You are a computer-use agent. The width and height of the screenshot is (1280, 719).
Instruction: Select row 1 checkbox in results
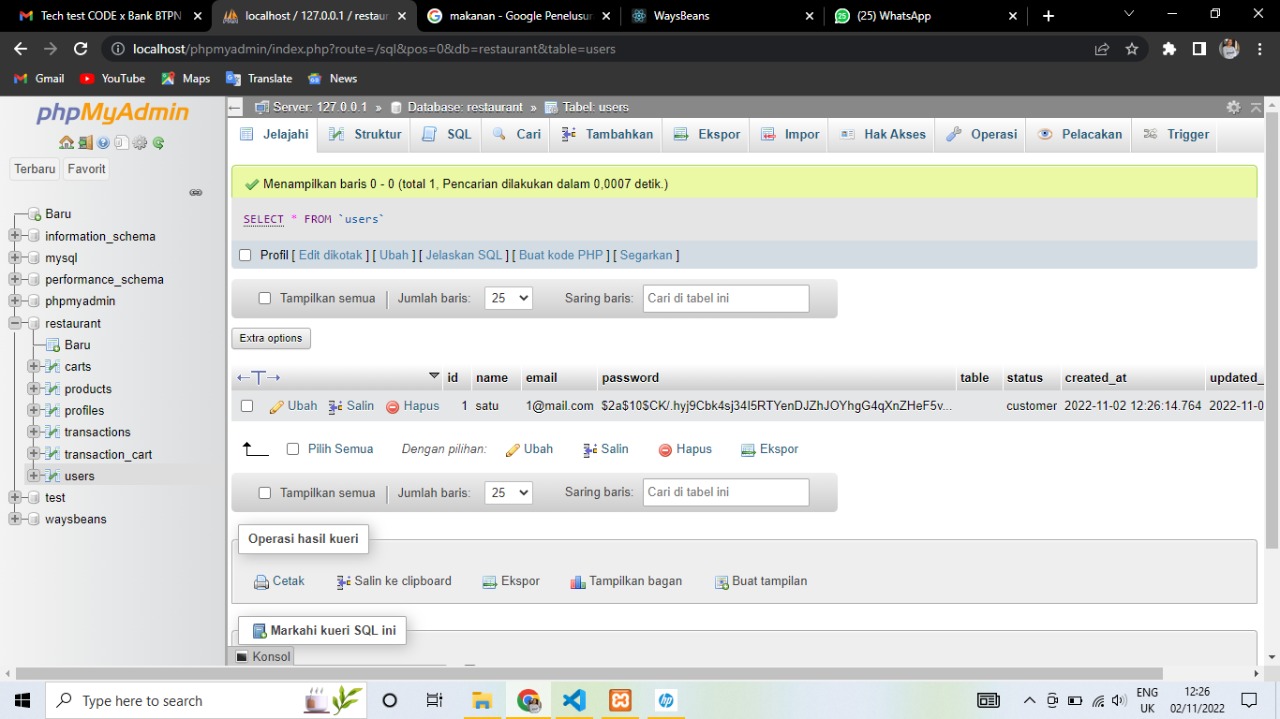point(247,406)
